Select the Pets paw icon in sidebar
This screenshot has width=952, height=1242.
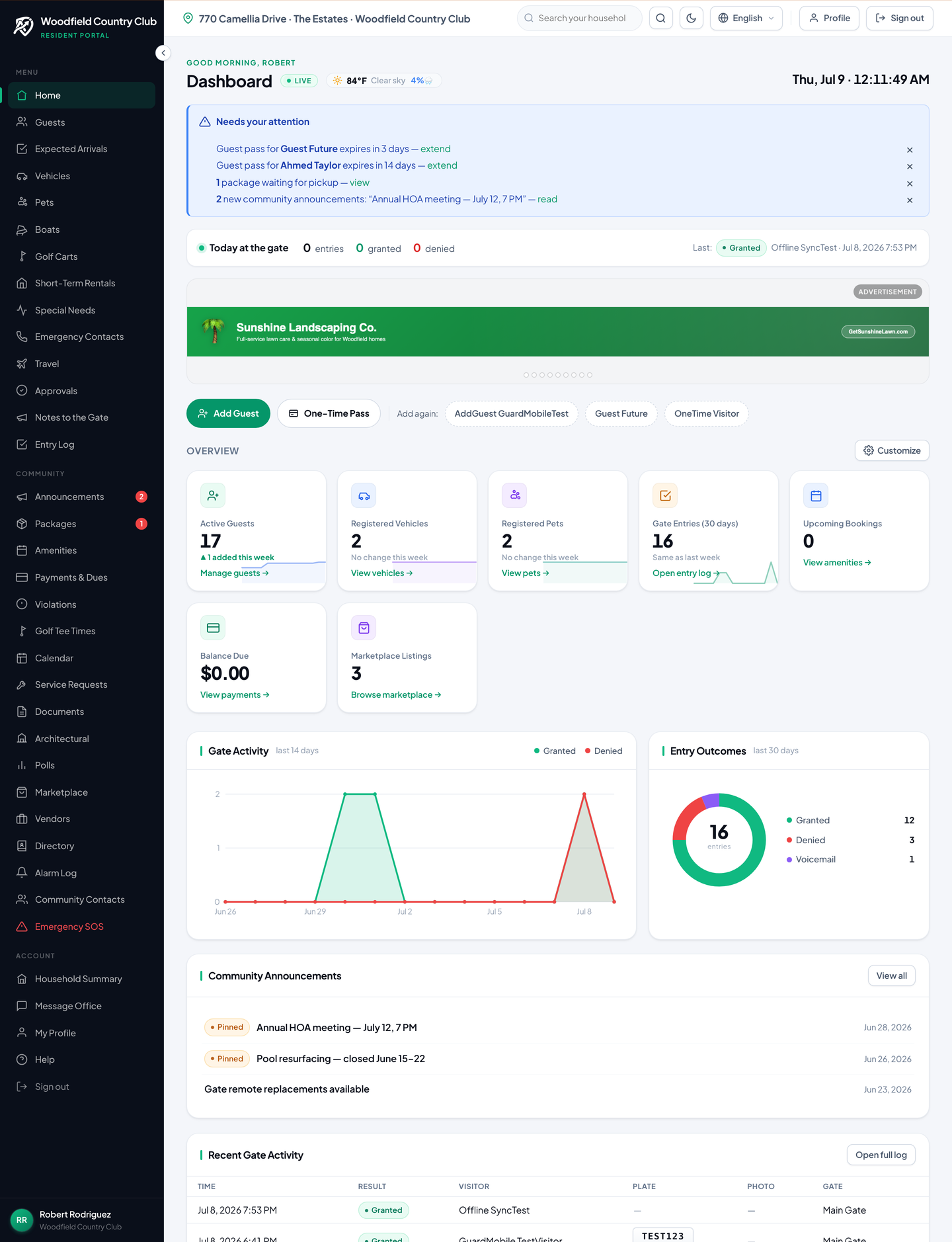(22, 202)
